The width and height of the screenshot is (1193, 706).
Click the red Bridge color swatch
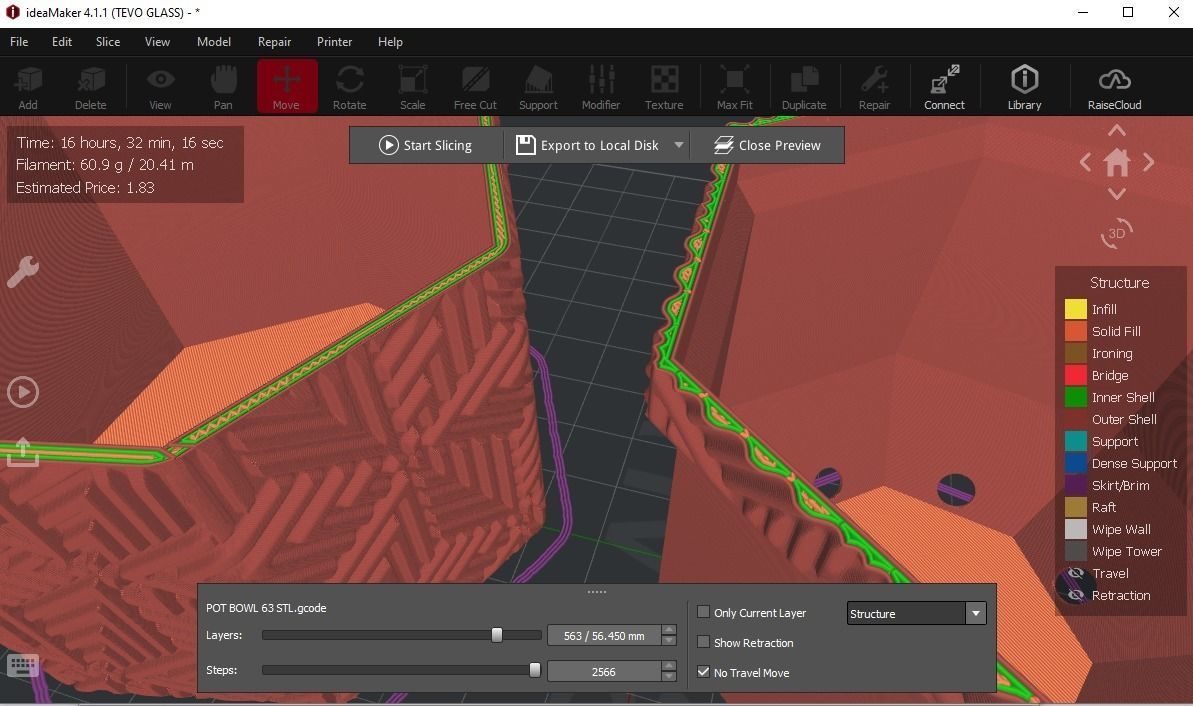point(1075,375)
